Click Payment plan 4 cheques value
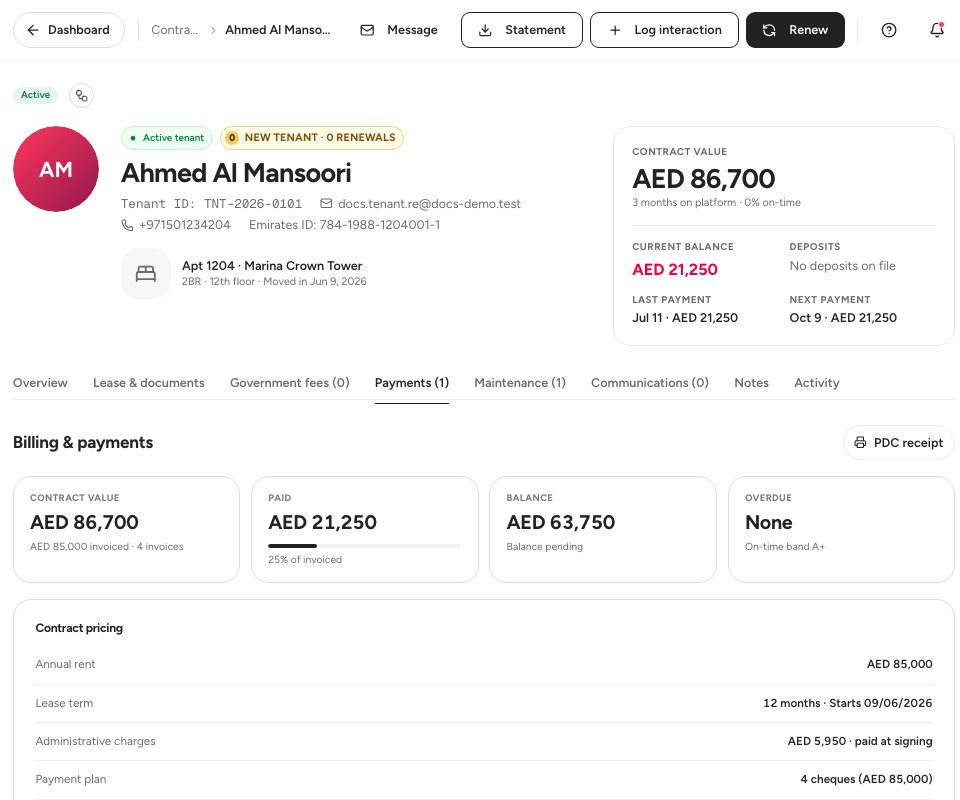960x800 pixels. click(x=866, y=779)
